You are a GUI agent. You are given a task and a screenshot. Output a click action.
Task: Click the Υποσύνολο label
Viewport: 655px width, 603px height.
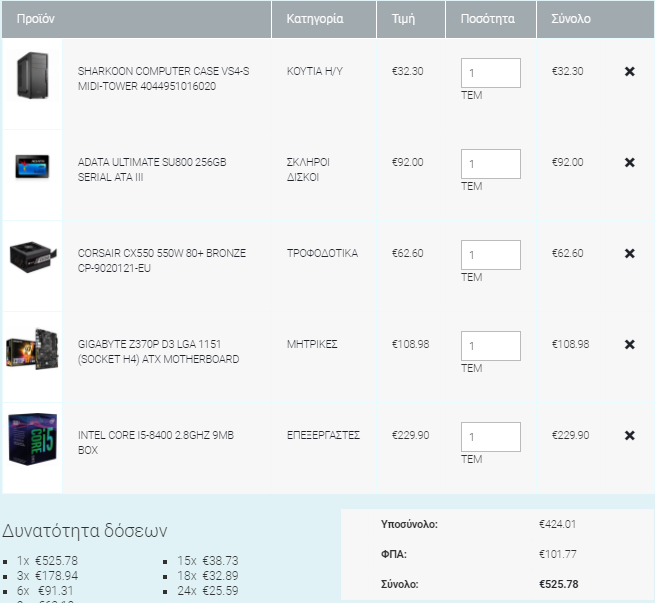pos(409,524)
